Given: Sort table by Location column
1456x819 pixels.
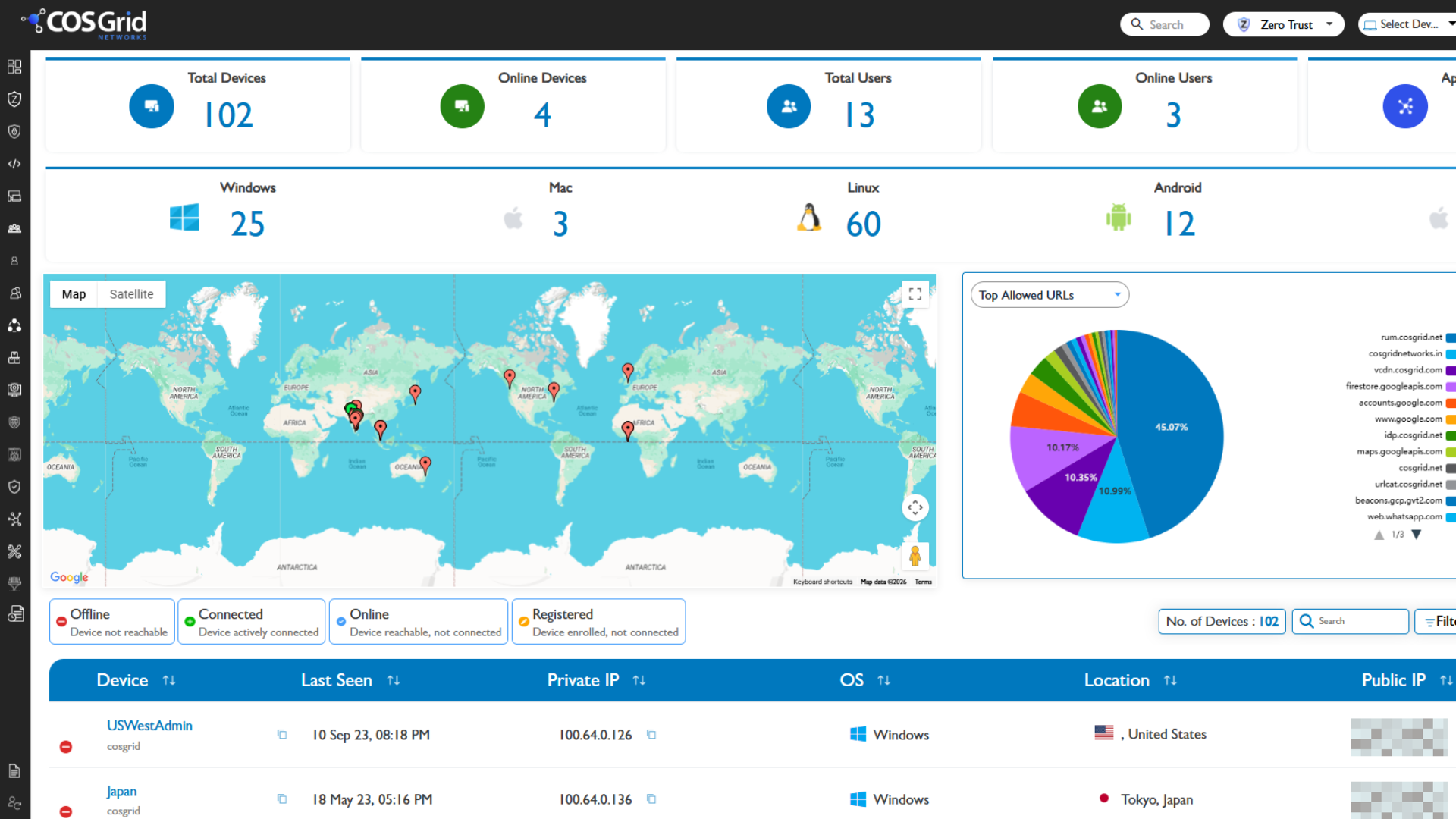Looking at the screenshot, I should [x=1171, y=680].
